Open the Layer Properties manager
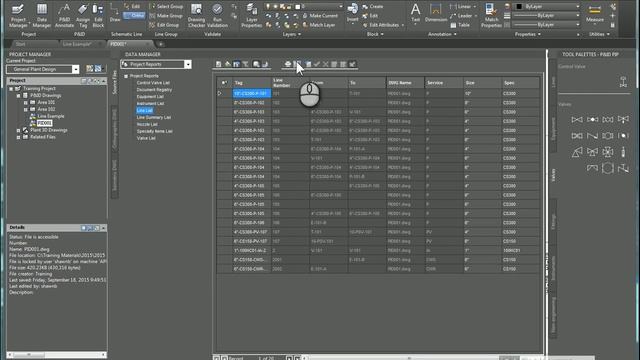The height and width of the screenshot is (360, 640). (x=251, y=15)
